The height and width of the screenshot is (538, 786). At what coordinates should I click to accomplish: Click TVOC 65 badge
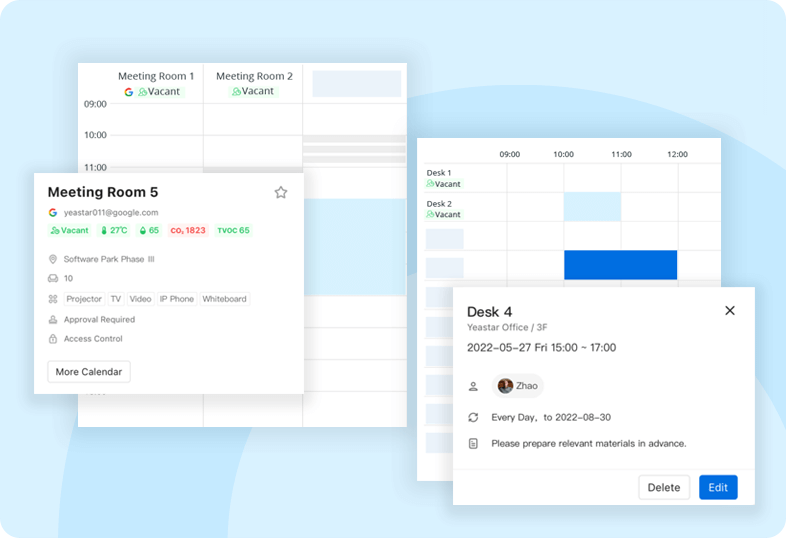point(233,230)
